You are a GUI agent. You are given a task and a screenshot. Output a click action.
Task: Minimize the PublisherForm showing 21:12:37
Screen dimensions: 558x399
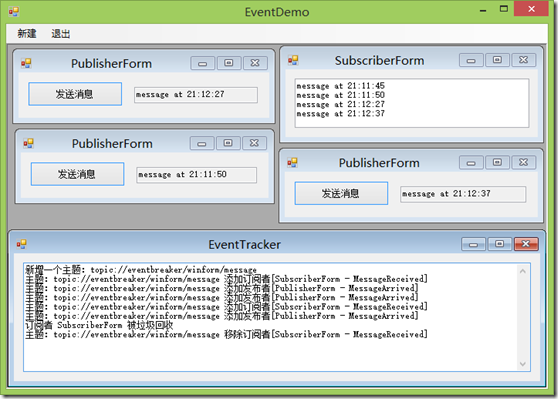click(471, 163)
